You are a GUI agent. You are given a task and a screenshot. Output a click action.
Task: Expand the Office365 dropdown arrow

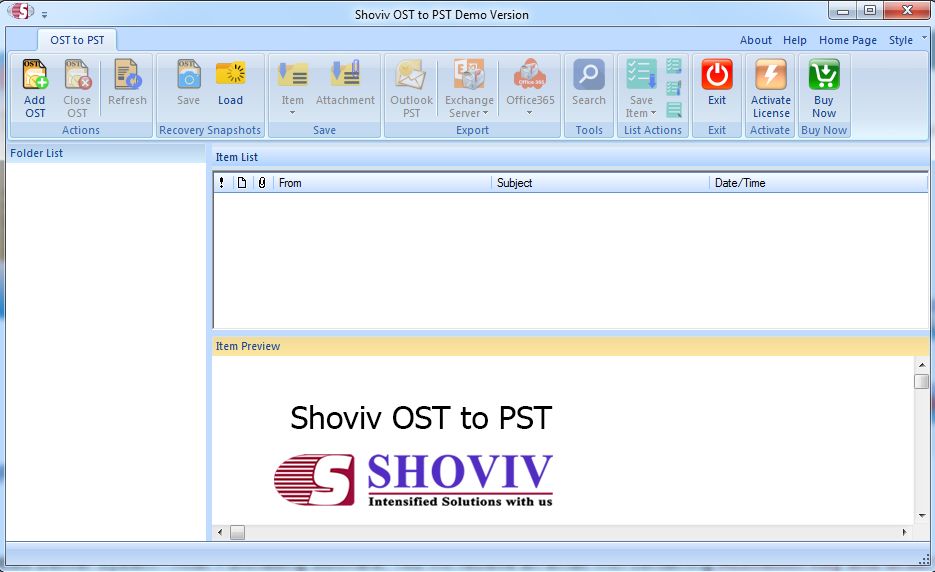(x=530, y=112)
